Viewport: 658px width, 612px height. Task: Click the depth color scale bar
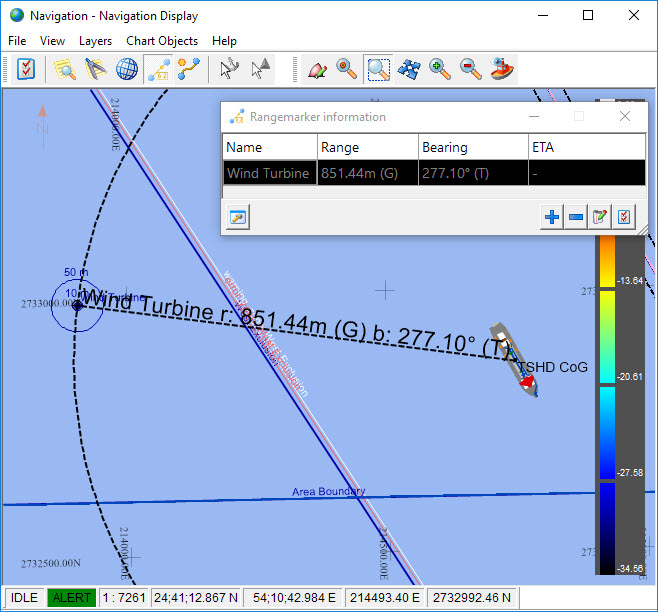pos(605,400)
